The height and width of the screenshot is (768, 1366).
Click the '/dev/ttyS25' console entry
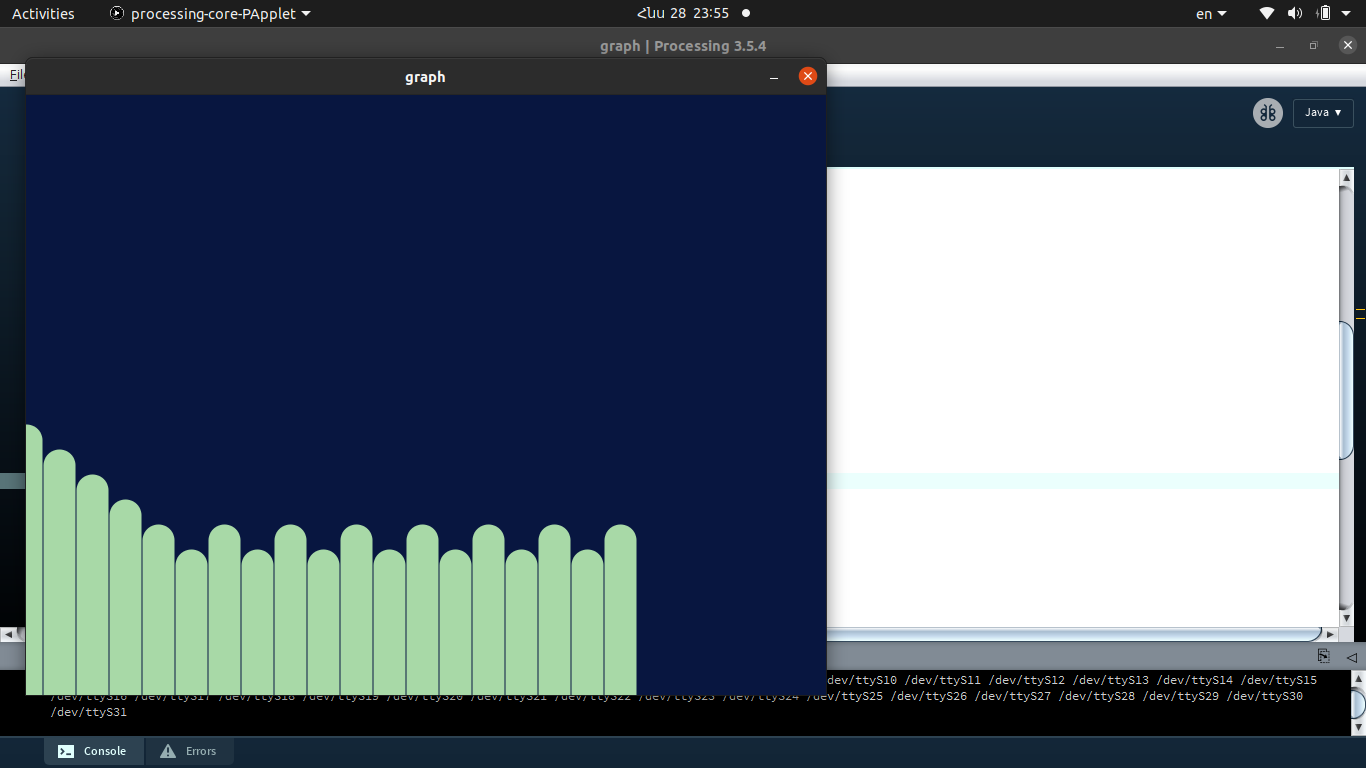click(x=845, y=696)
